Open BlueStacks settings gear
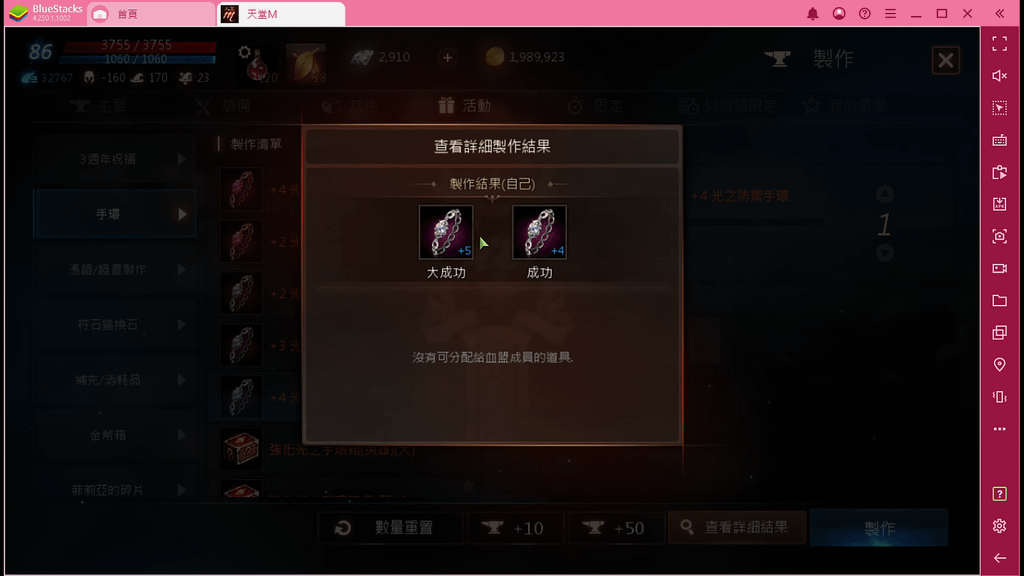Screen dimensions: 1024x576 pos(999,526)
